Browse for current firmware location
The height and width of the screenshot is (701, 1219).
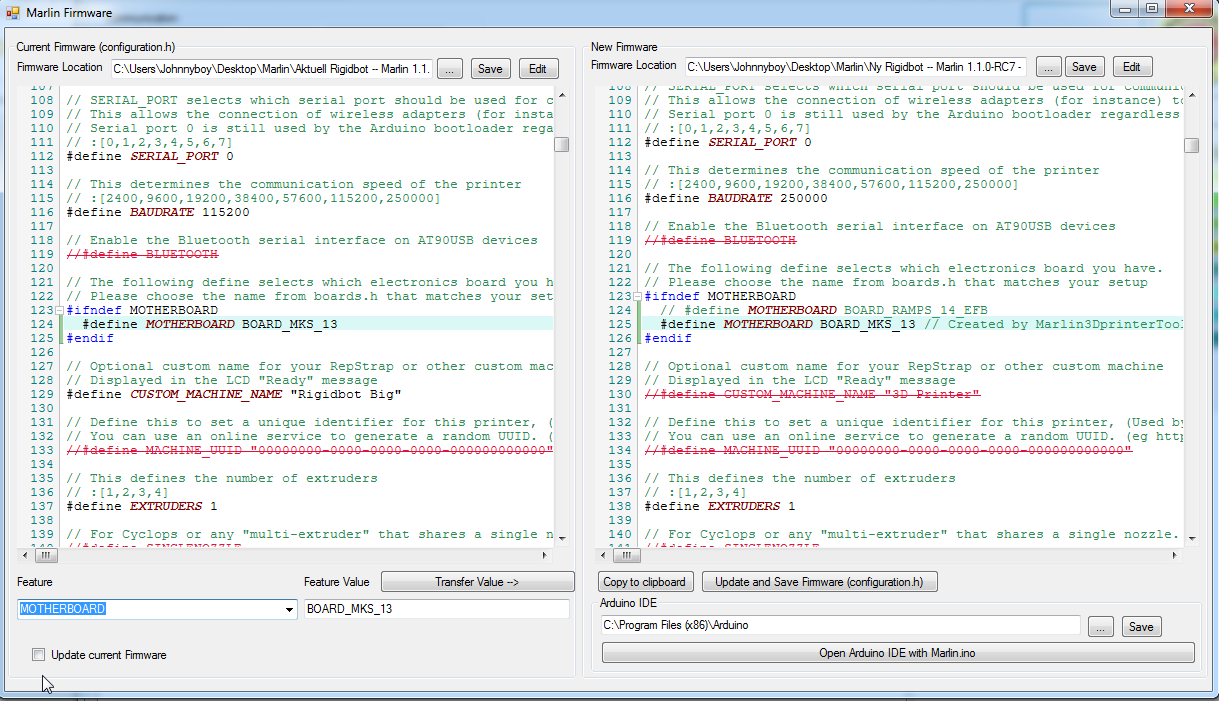tap(450, 69)
